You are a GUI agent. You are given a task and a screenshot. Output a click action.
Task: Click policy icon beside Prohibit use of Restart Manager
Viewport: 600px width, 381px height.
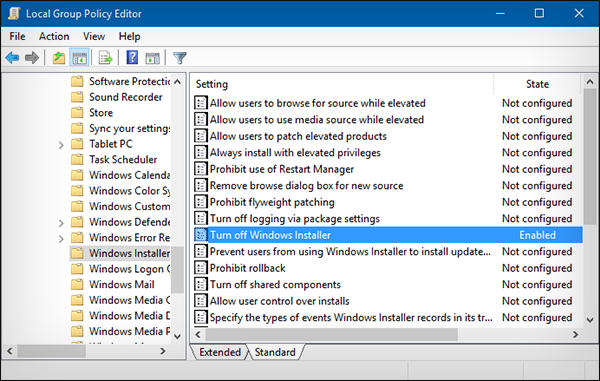(x=201, y=169)
